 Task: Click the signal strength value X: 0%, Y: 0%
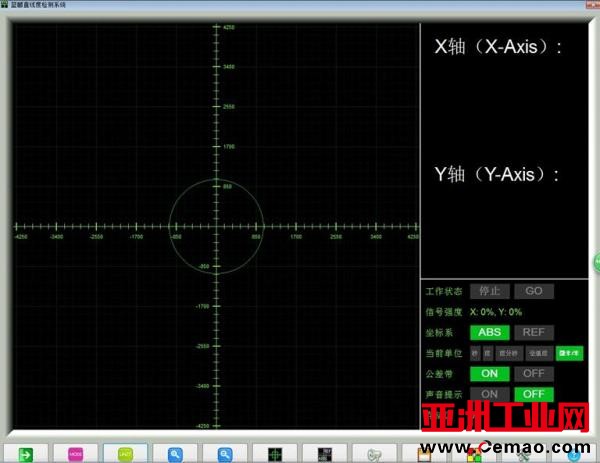[x=496, y=312]
